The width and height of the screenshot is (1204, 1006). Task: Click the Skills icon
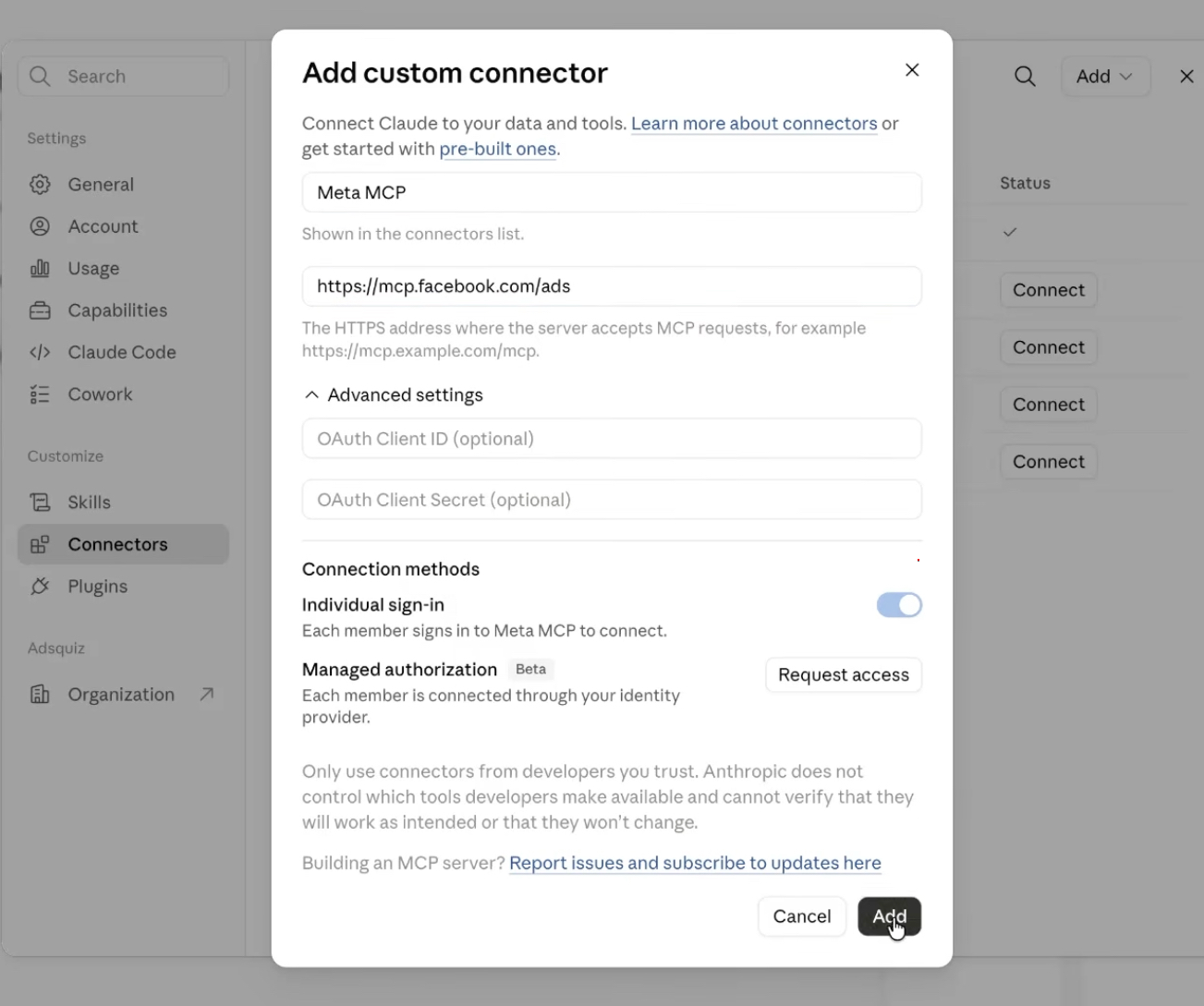pyautogui.click(x=40, y=503)
